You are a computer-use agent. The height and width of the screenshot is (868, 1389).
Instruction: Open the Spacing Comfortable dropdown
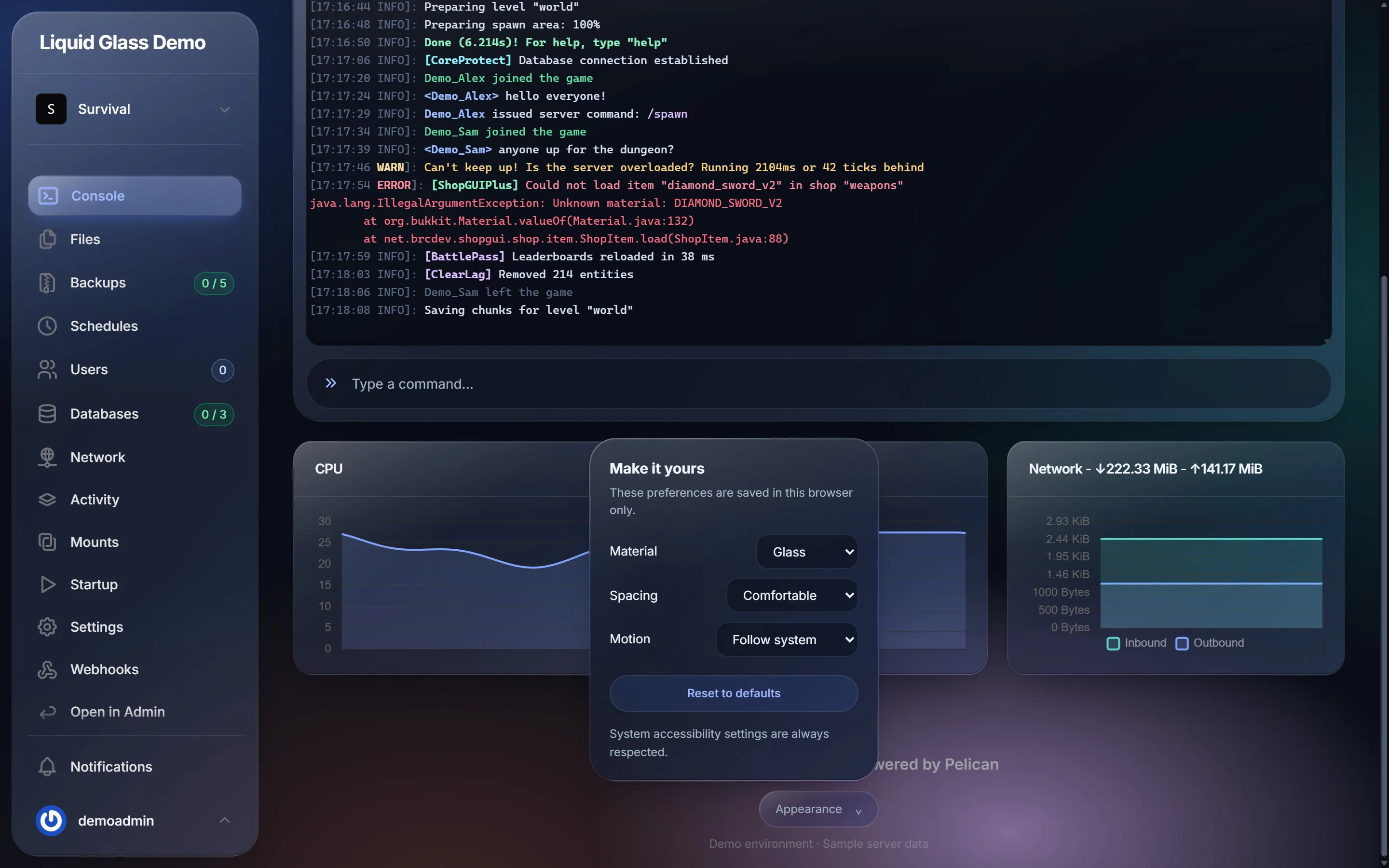point(792,596)
